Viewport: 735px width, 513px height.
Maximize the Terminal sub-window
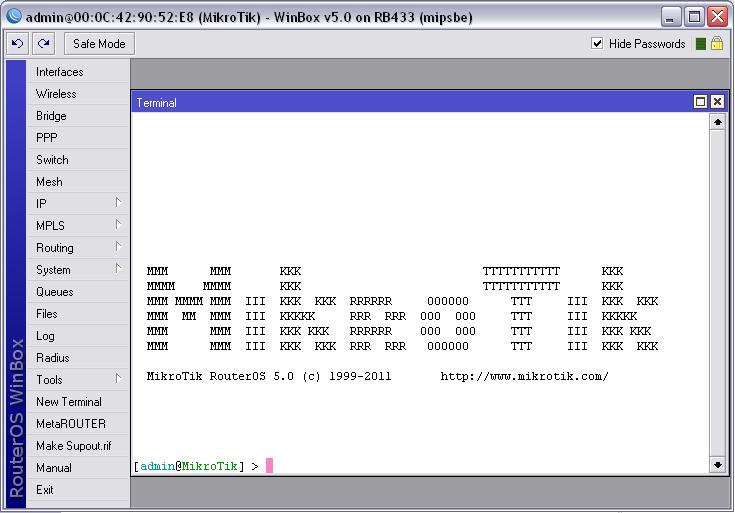[x=700, y=102]
